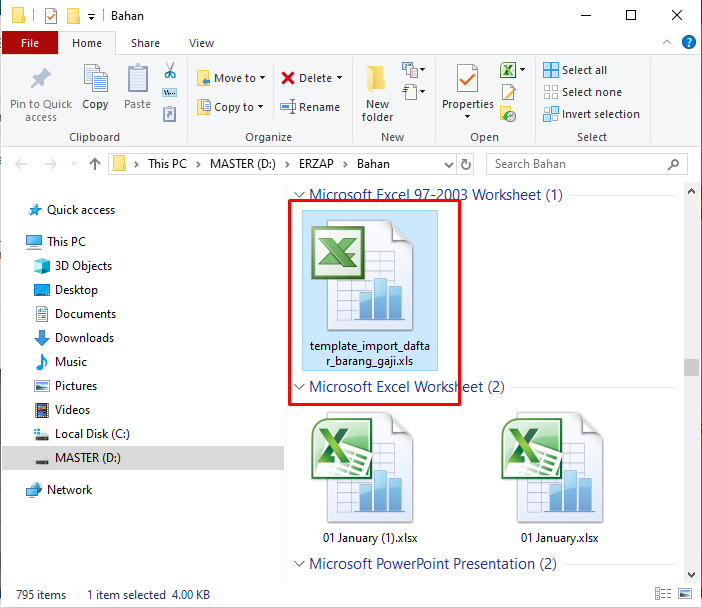This screenshot has width=702, height=608.
Task: Click the scroll down arrow in file list
Action: (x=691, y=574)
